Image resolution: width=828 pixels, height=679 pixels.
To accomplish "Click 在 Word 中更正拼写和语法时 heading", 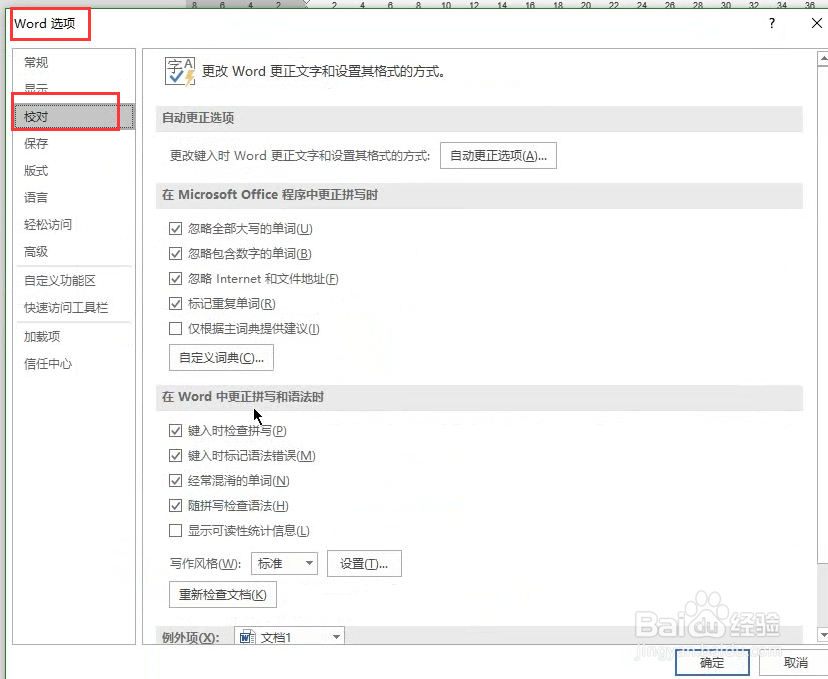I will pyautogui.click(x=242, y=397).
